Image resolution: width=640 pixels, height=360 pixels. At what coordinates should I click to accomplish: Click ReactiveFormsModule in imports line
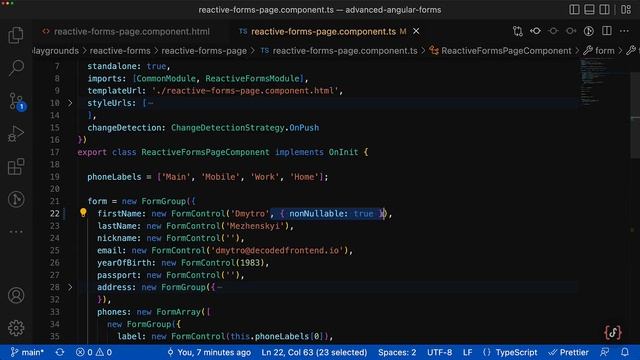point(252,78)
